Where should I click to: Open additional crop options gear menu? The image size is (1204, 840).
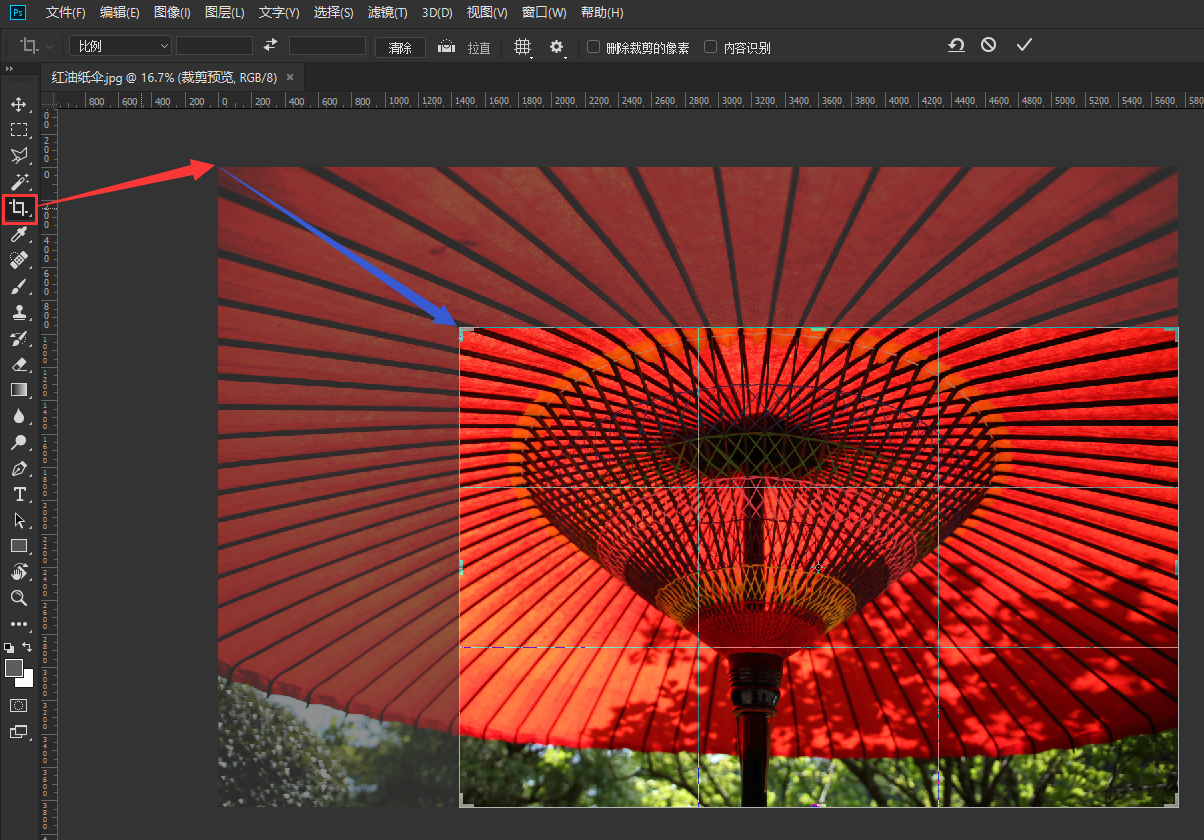(x=558, y=47)
